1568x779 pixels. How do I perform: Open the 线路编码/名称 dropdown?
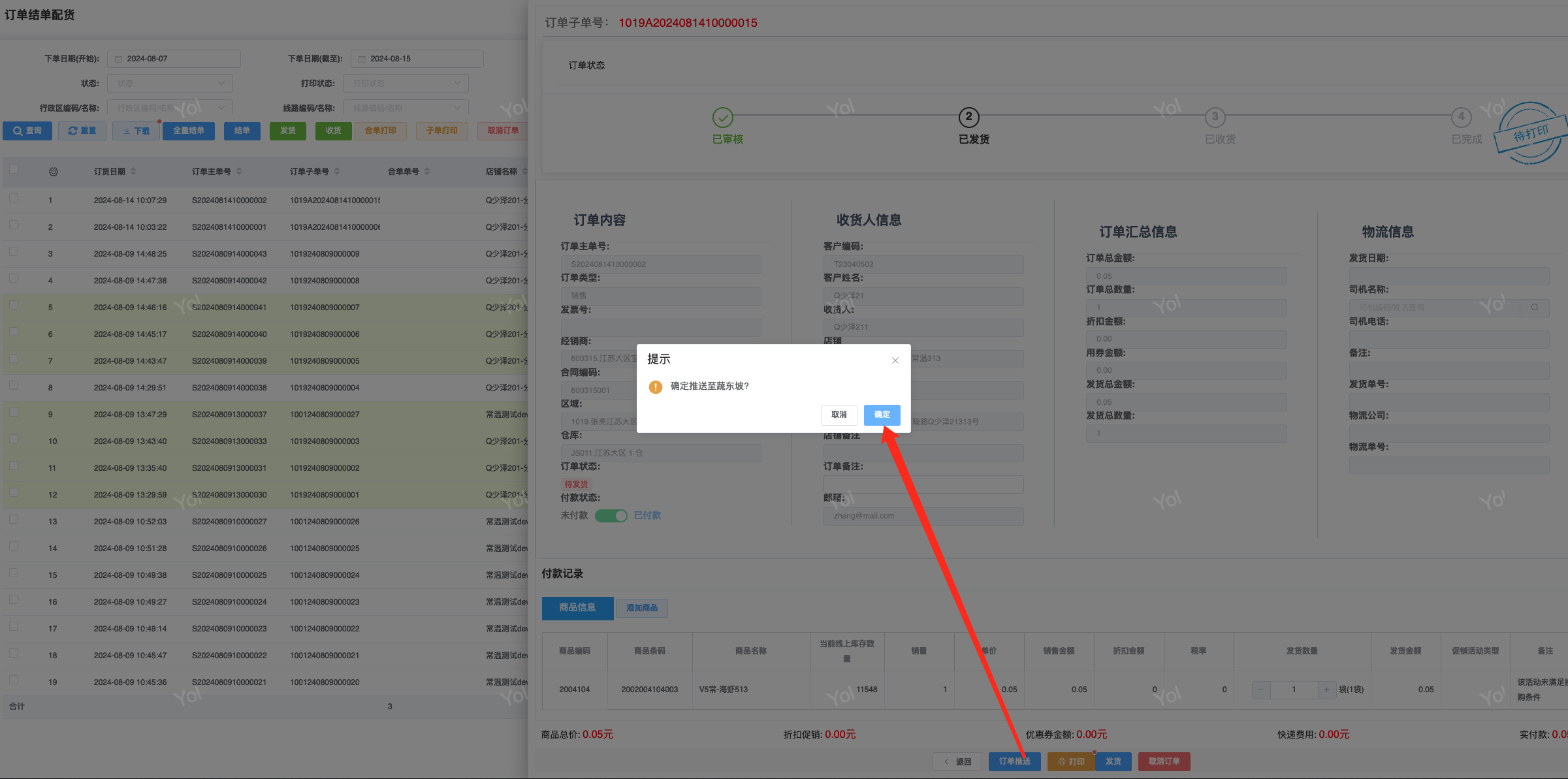(406, 108)
